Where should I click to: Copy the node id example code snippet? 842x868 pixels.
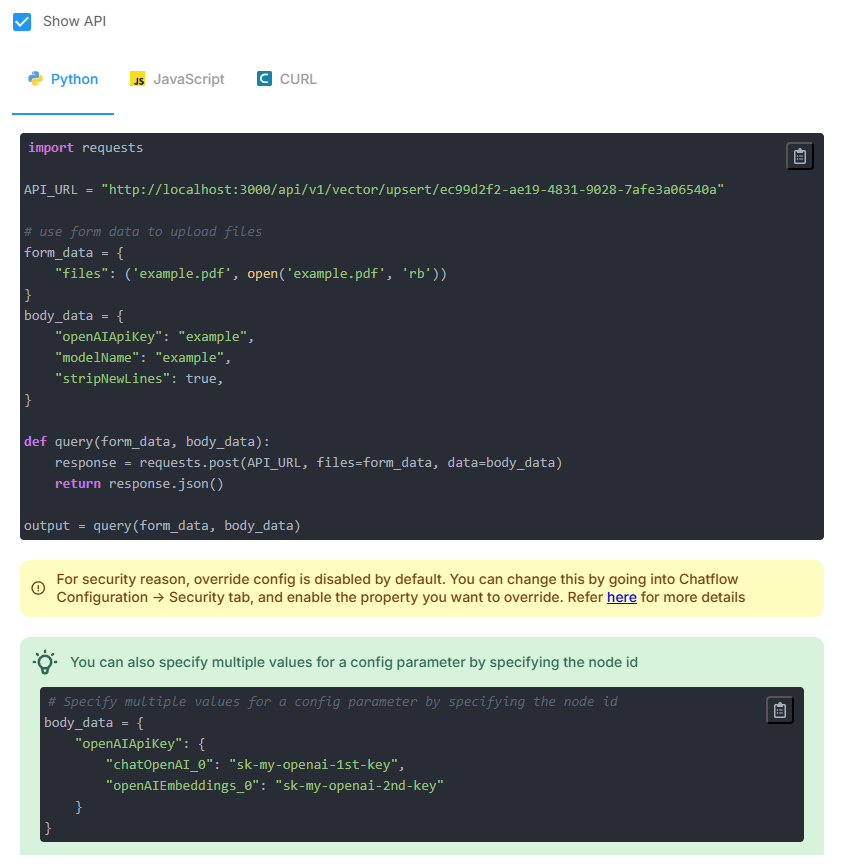pyautogui.click(x=779, y=710)
